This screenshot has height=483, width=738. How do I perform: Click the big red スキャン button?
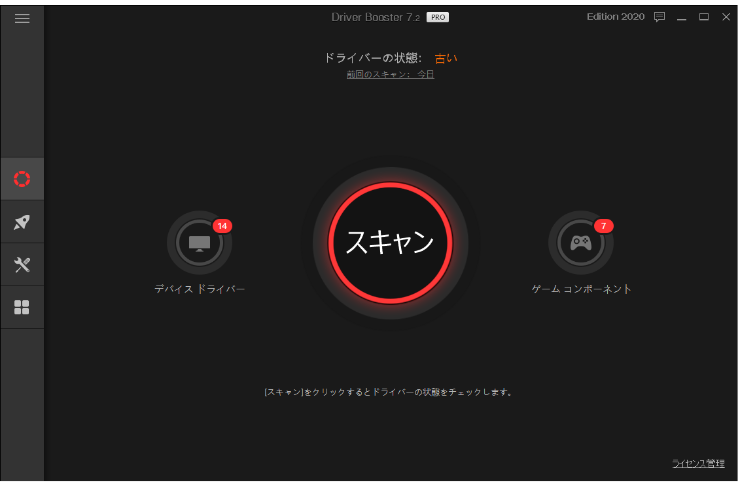[x=390, y=243]
